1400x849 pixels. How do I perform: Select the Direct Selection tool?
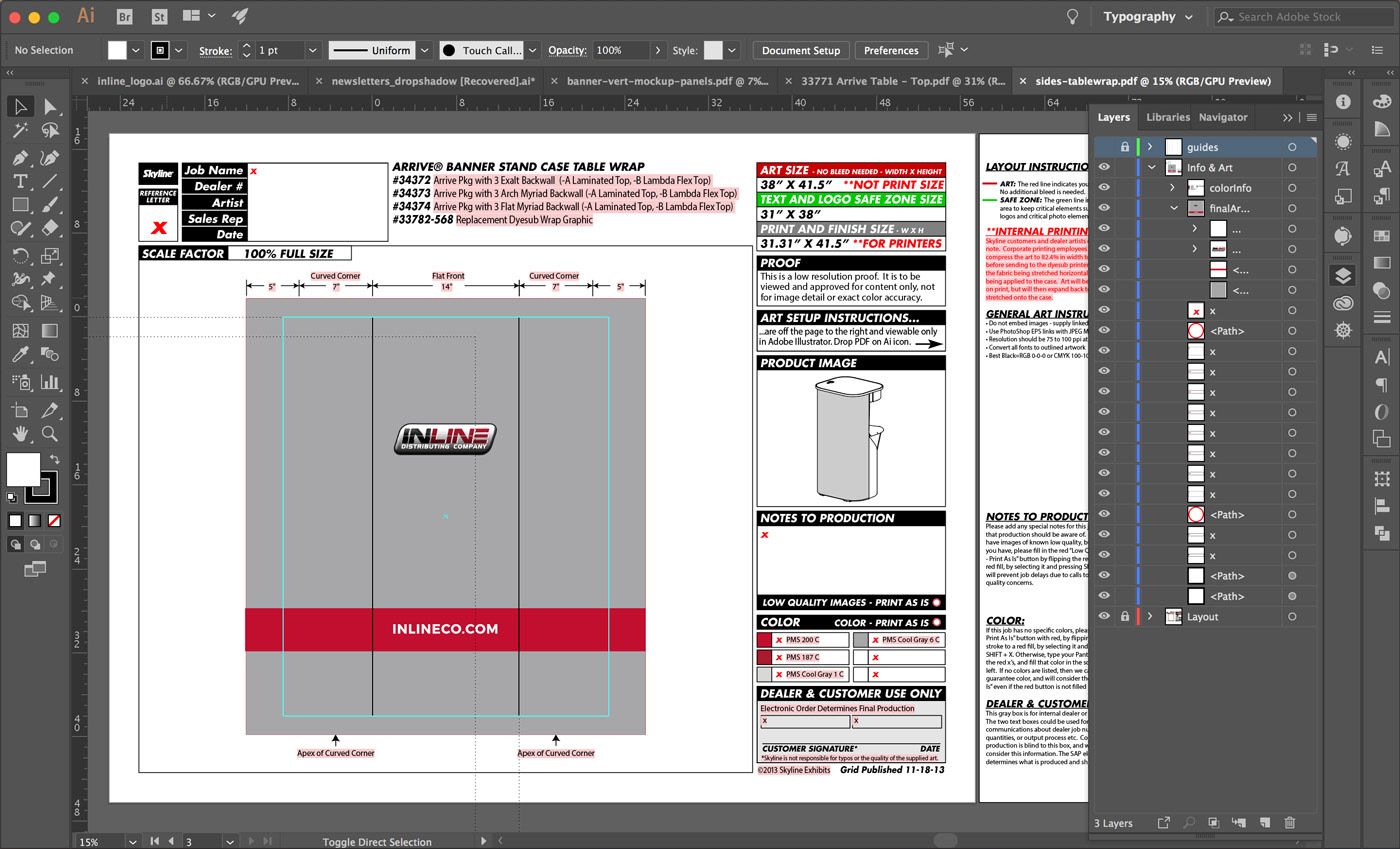pyautogui.click(x=50, y=107)
